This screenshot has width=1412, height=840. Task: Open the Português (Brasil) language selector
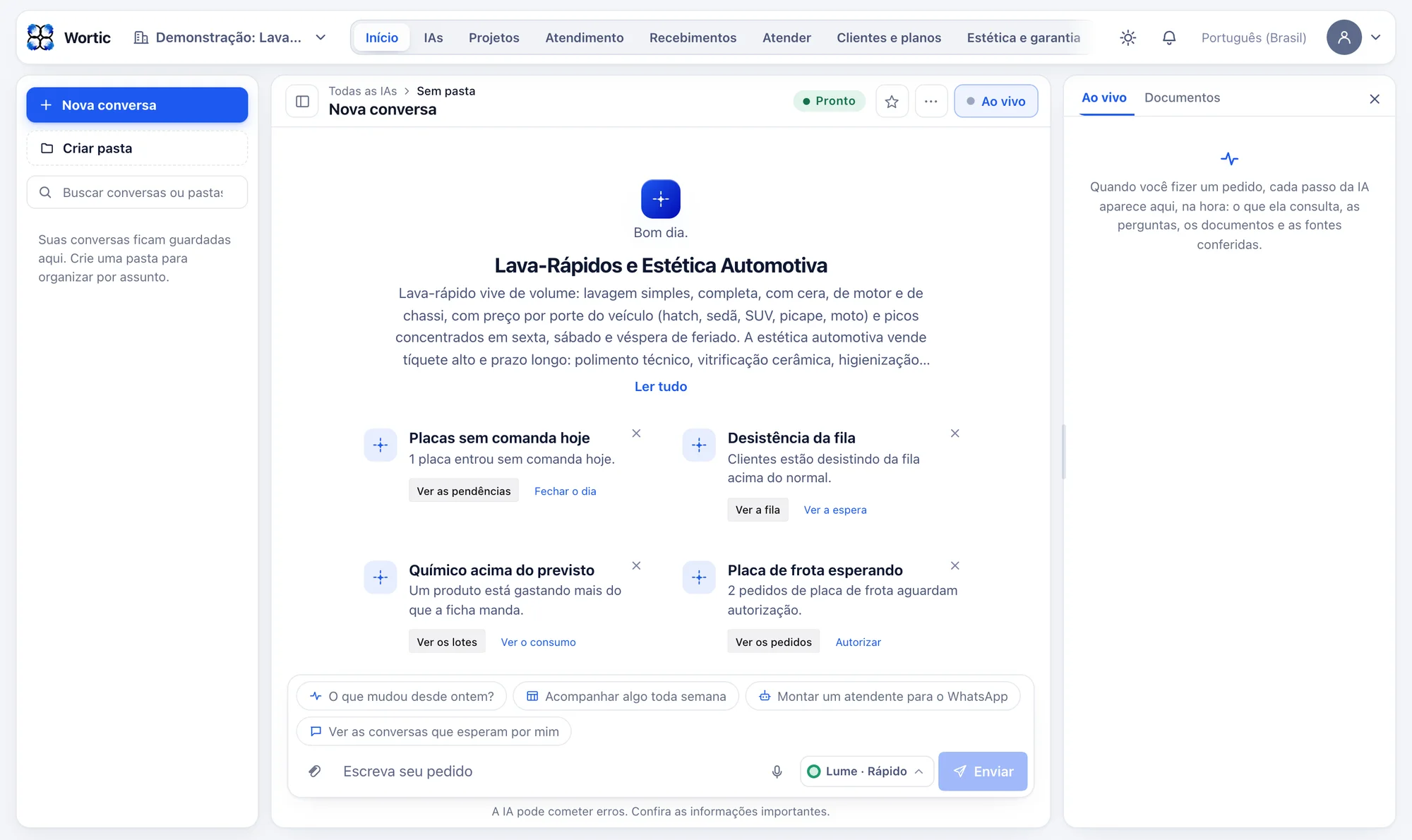(x=1253, y=37)
